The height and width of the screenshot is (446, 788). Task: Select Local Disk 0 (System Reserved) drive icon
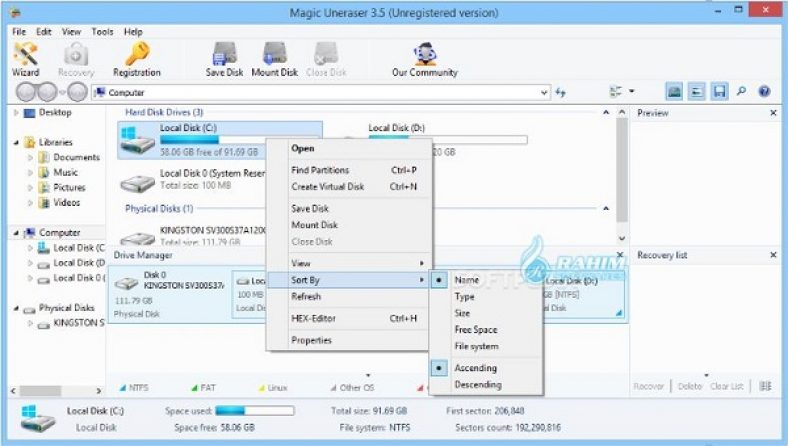tap(137, 184)
